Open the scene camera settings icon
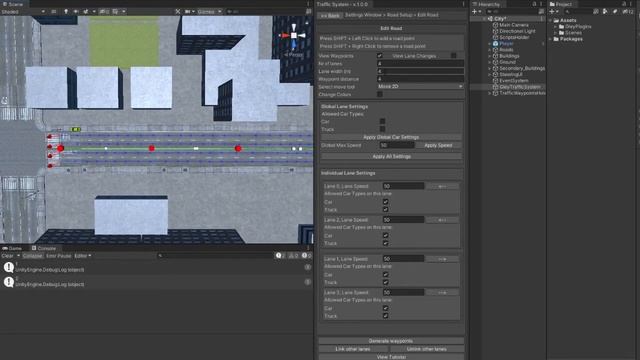640x360 pixels. (x=187, y=11)
